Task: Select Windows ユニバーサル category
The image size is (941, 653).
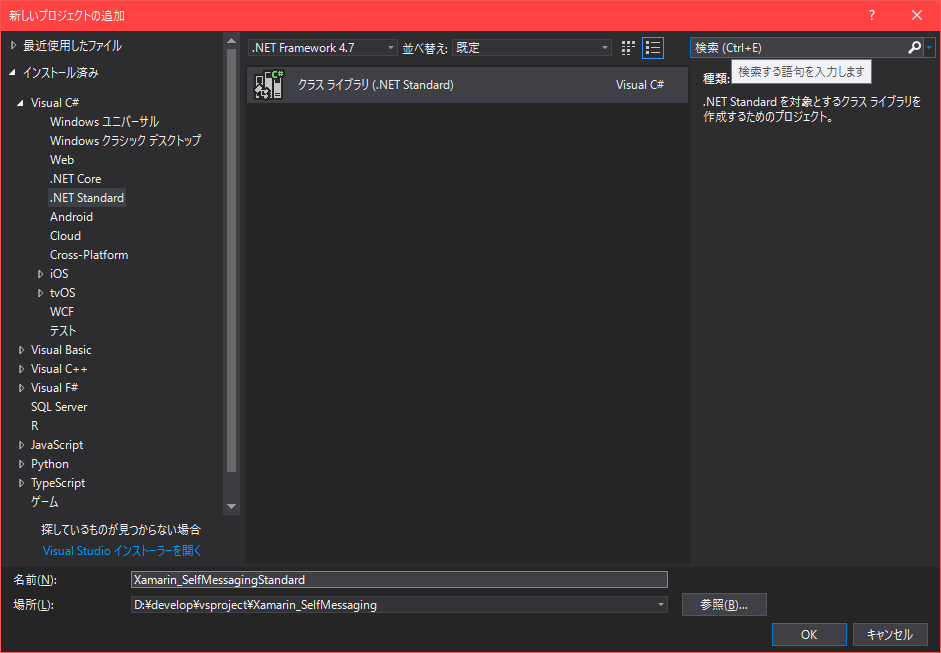Action: coord(104,121)
